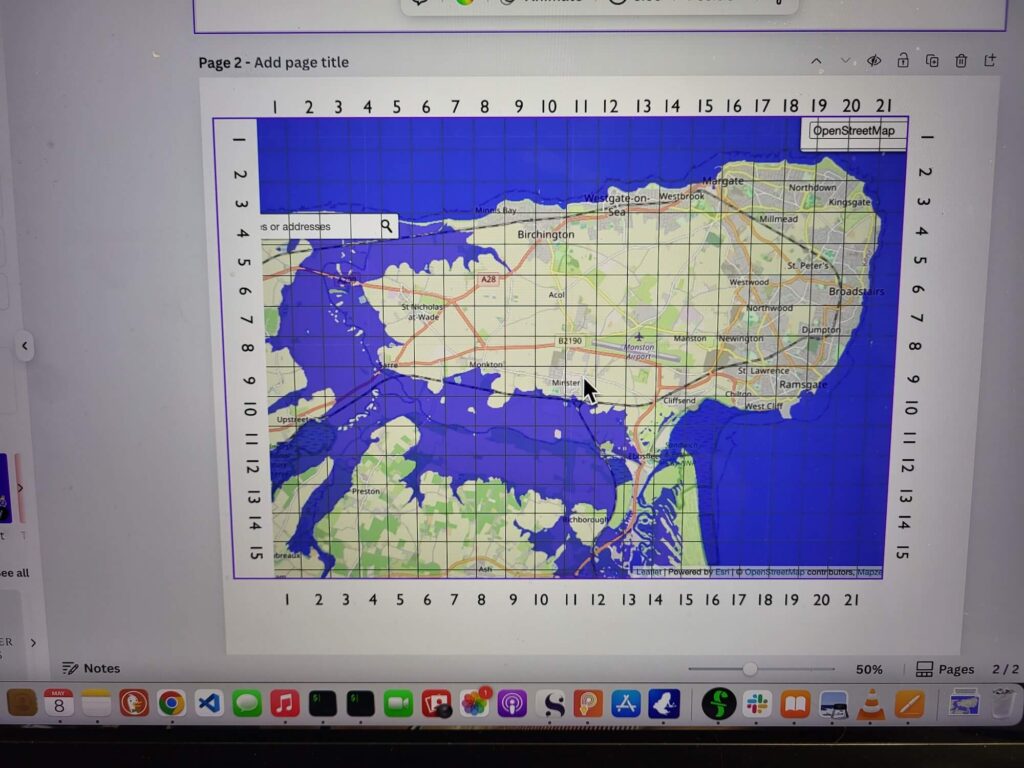Image resolution: width=1024 pixels, height=768 pixels.
Task: Open the Notes panel
Action: pos(91,668)
